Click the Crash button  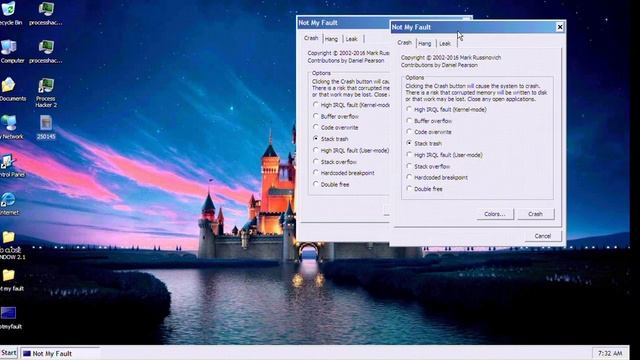pos(536,214)
